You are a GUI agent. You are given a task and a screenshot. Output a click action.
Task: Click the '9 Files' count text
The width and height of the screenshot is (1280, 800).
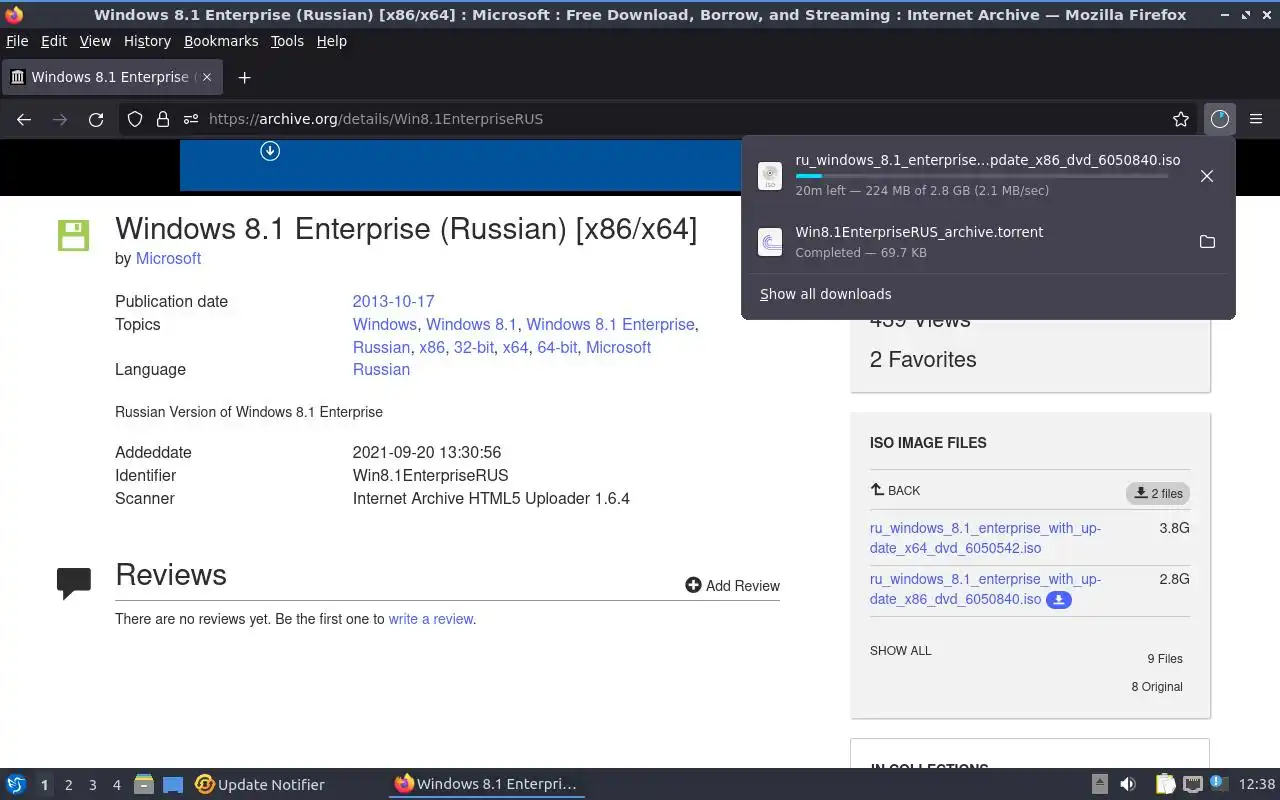click(x=1165, y=659)
